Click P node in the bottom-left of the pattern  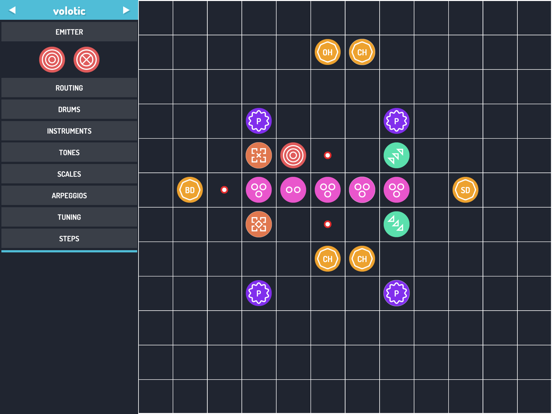pyautogui.click(x=259, y=293)
